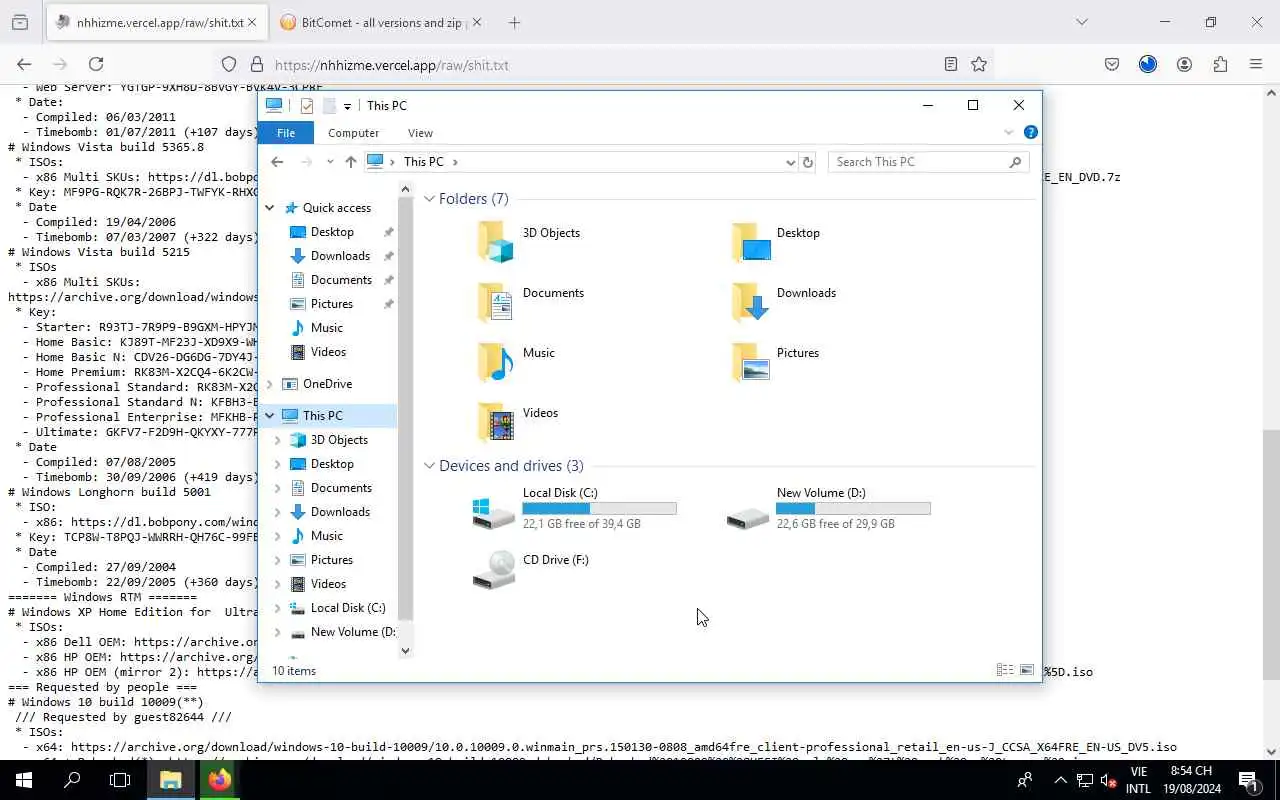Switch to the nhhizme.vercel.app browser tab
Screen dimensions: 1280x800
click(156, 22)
